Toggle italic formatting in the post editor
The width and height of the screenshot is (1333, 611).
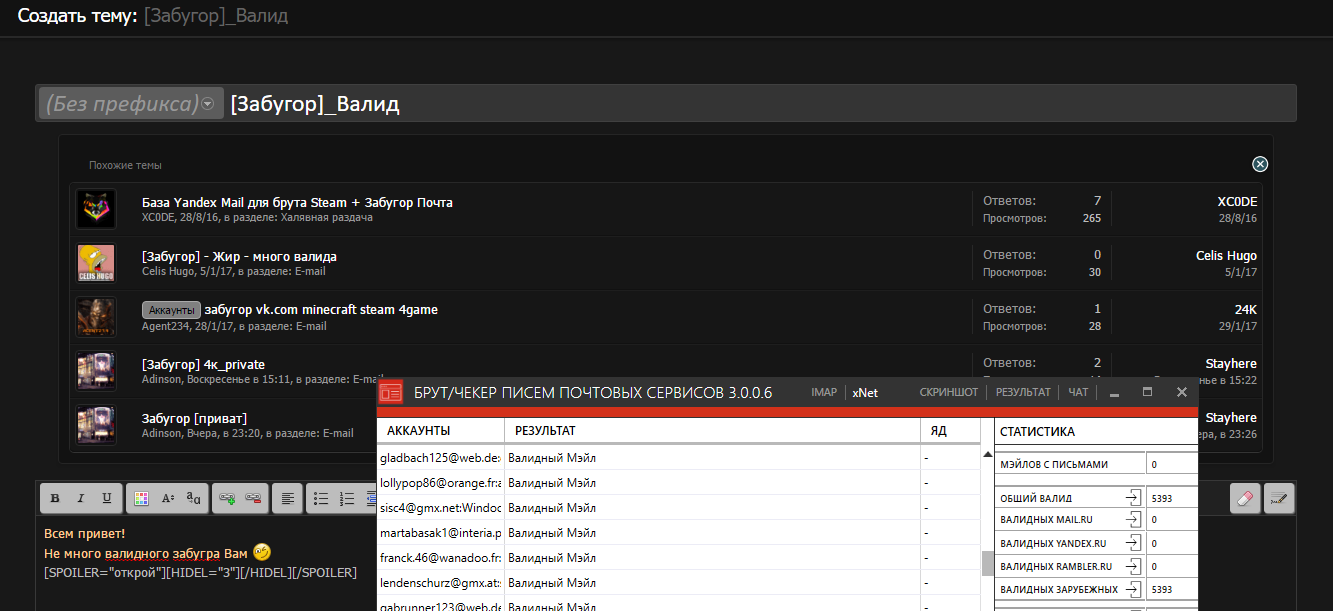(80, 498)
